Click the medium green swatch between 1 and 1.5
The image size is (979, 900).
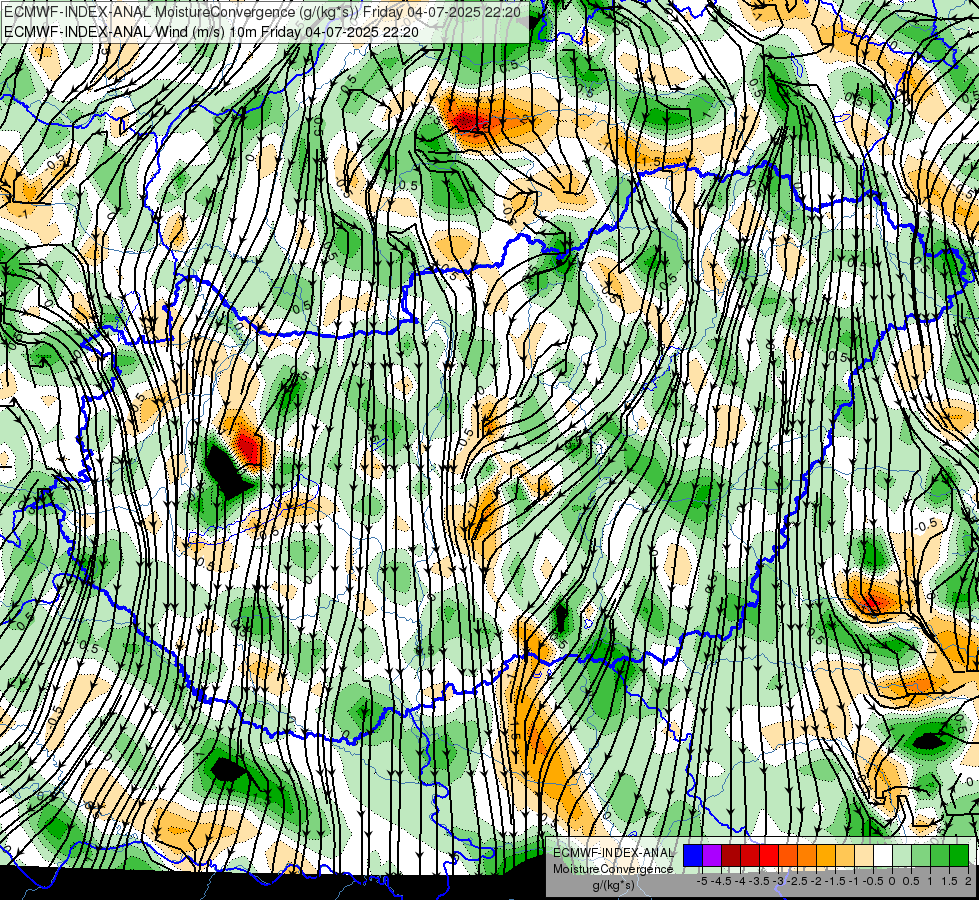[940, 856]
